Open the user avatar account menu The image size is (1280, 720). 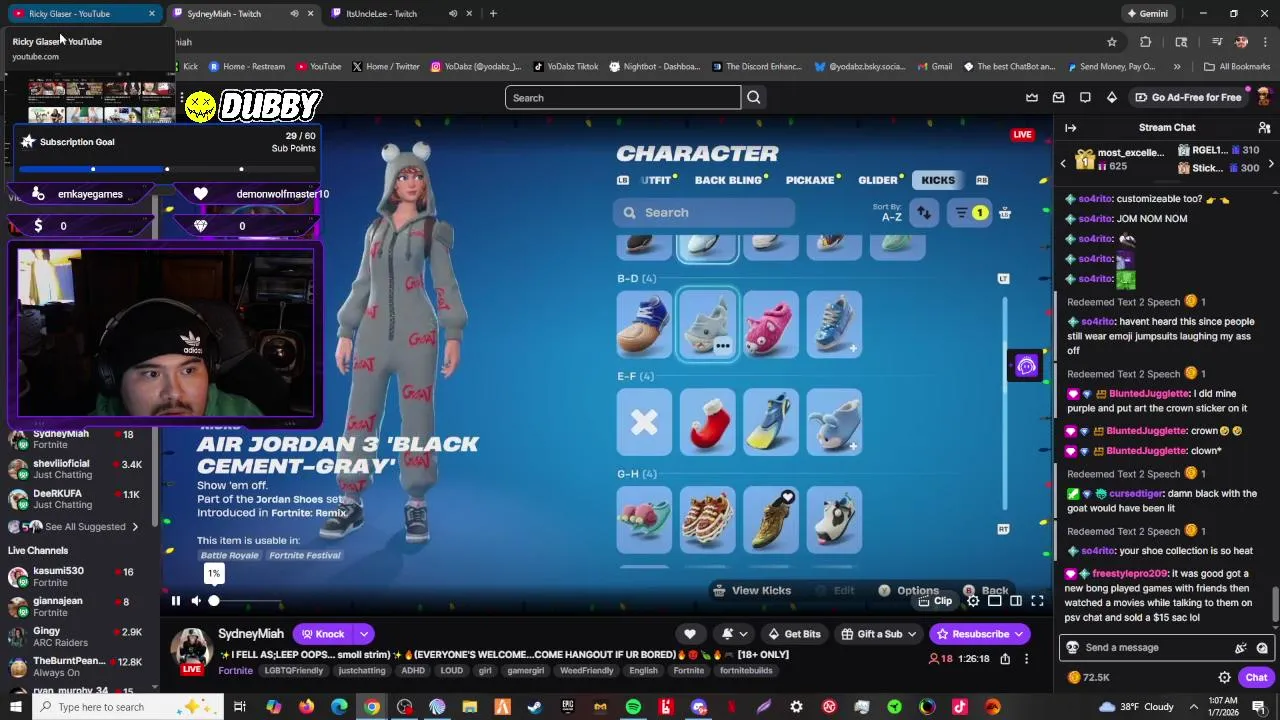pyautogui.click(x=1263, y=97)
